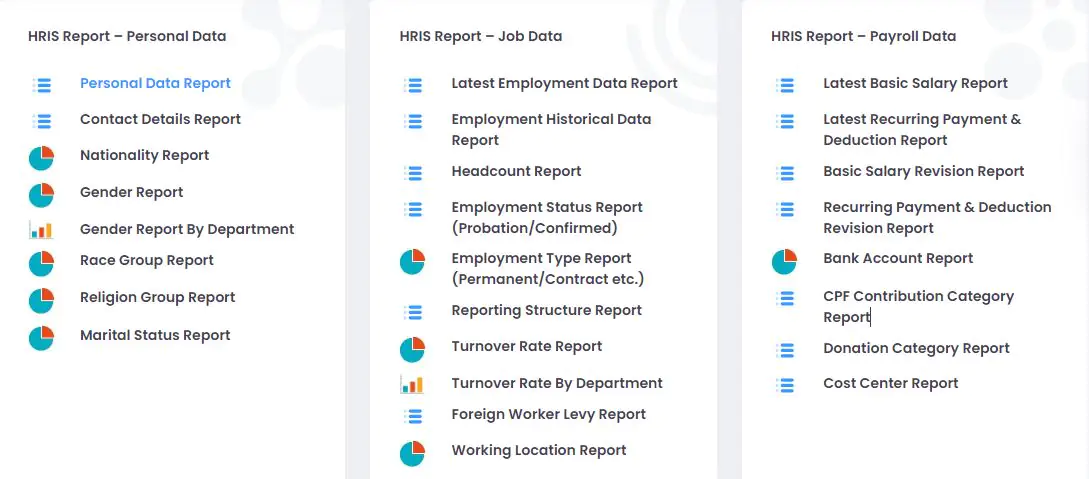This screenshot has width=1089, height=479.
Task: Open the Donation Category Report
Action: [x=917, y=348]
